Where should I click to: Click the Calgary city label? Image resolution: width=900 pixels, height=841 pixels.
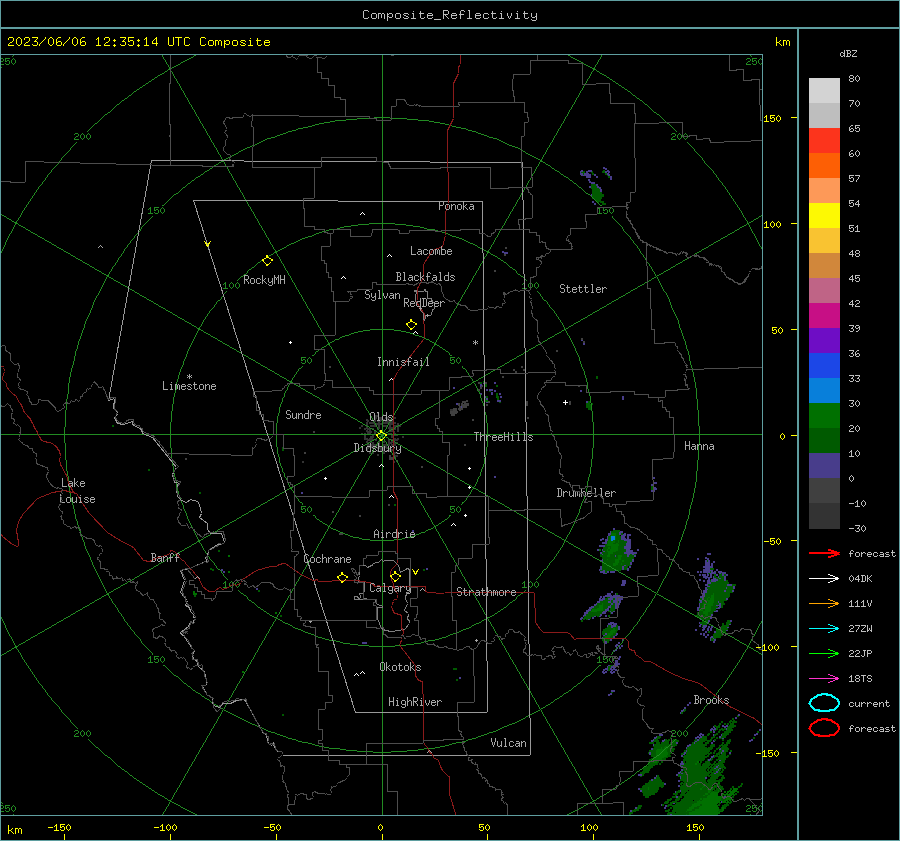[x=390, y=588]
